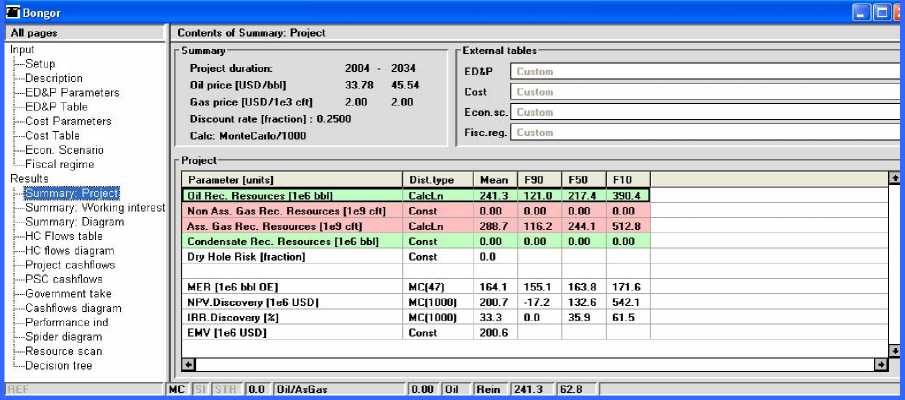Click the horizontal scroll right arrow

click(x=880, y=365)
